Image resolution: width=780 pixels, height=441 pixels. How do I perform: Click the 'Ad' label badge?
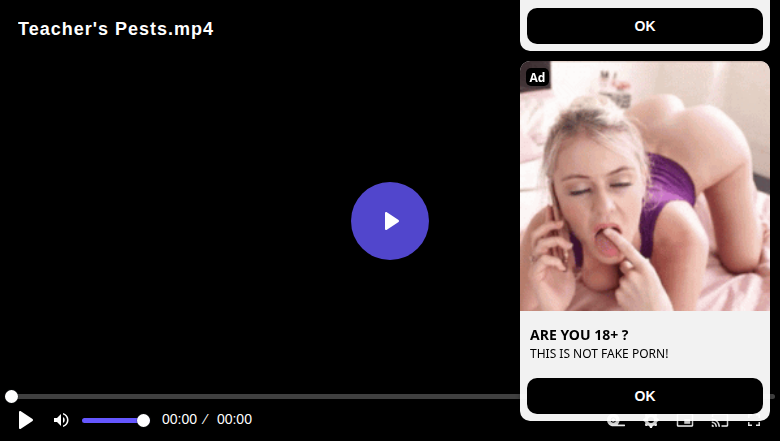[x=537, y=77]
